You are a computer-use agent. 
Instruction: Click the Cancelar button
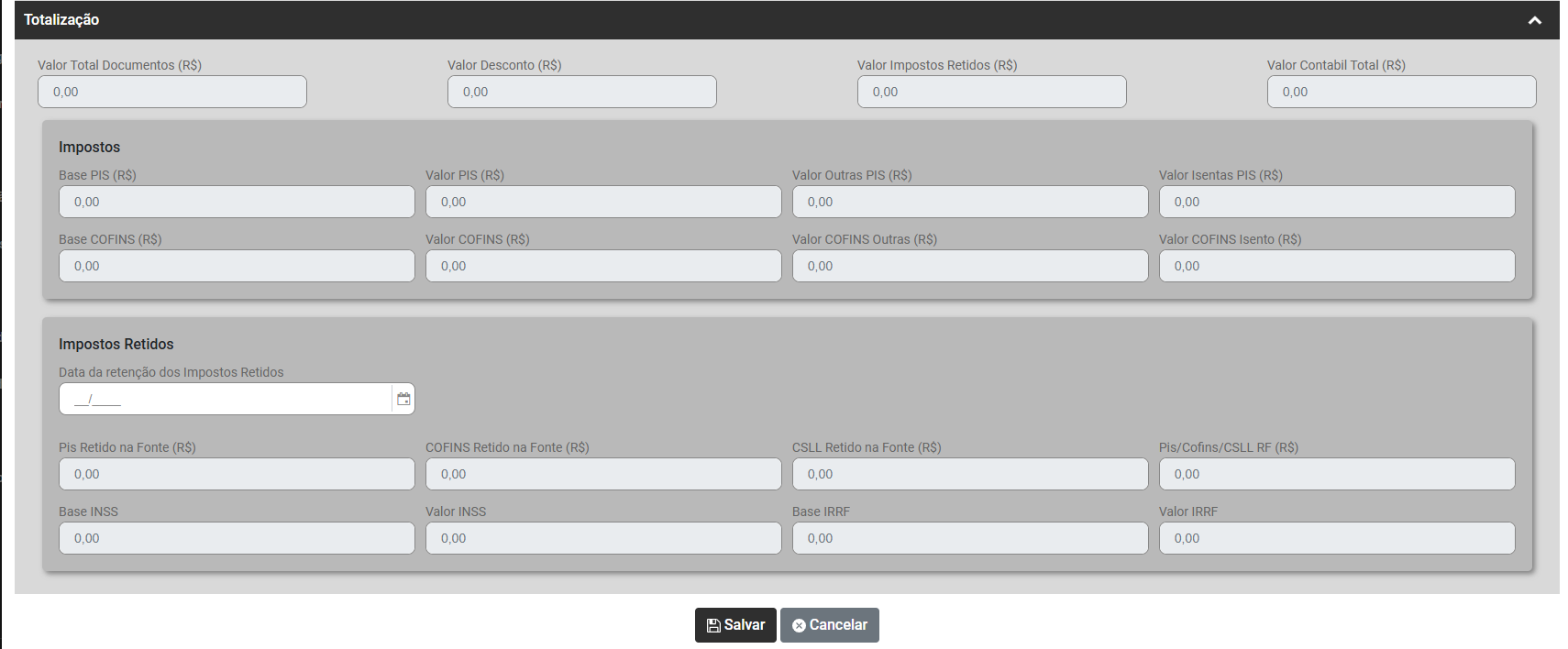[829, 625]
